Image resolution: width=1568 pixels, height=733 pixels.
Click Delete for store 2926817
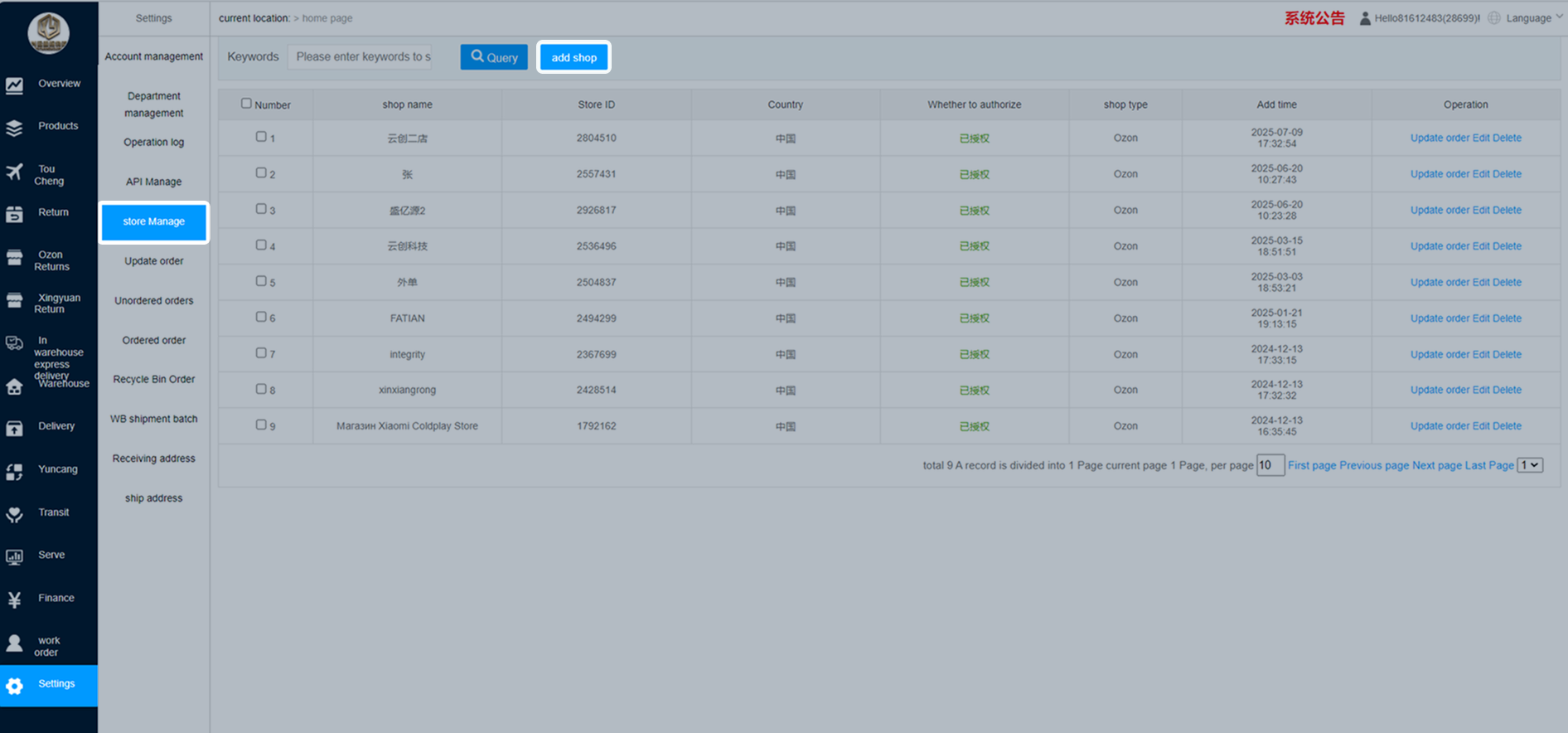point(1507,211)
